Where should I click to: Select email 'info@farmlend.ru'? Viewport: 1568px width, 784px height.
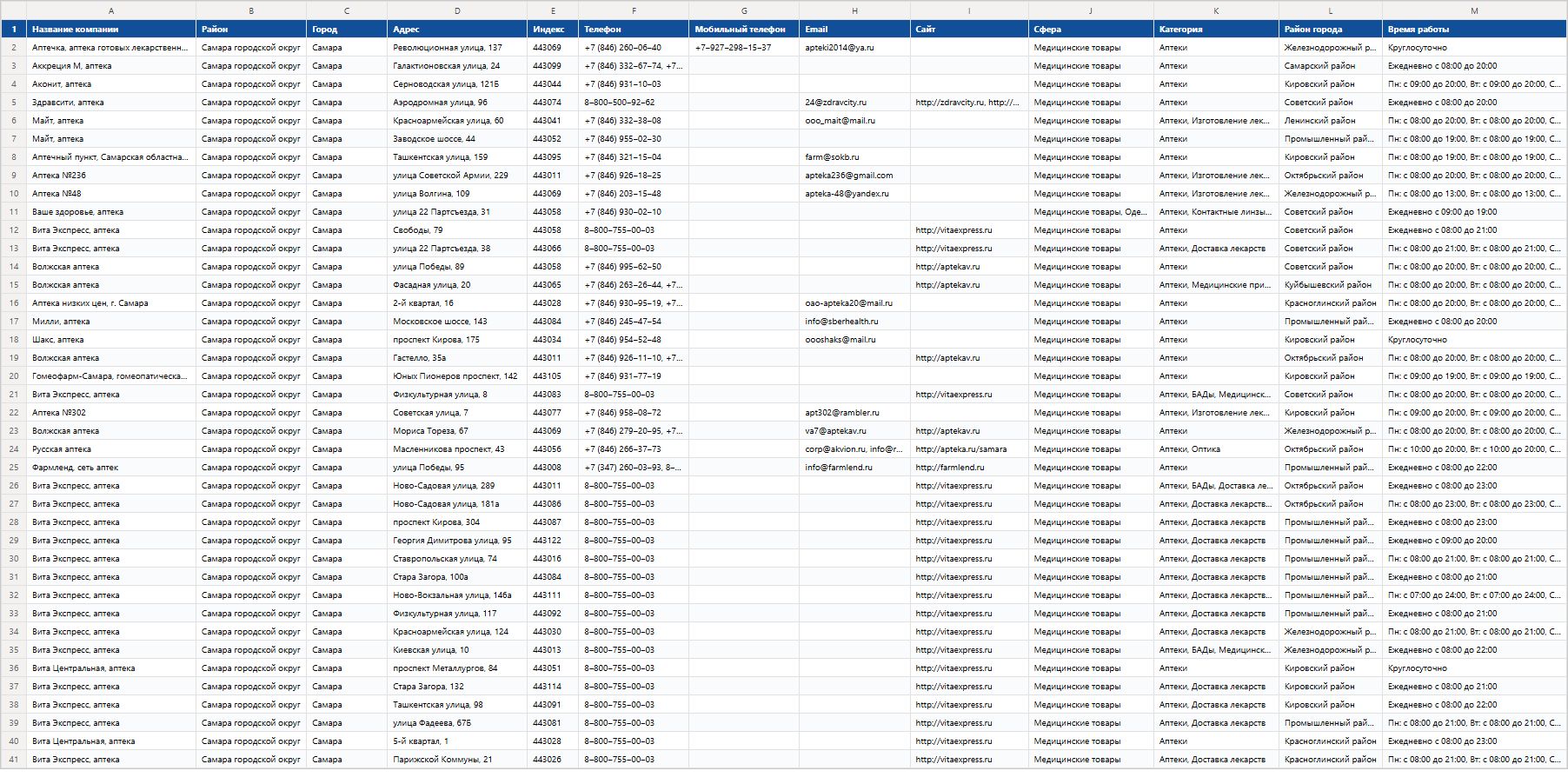(854, 468)
